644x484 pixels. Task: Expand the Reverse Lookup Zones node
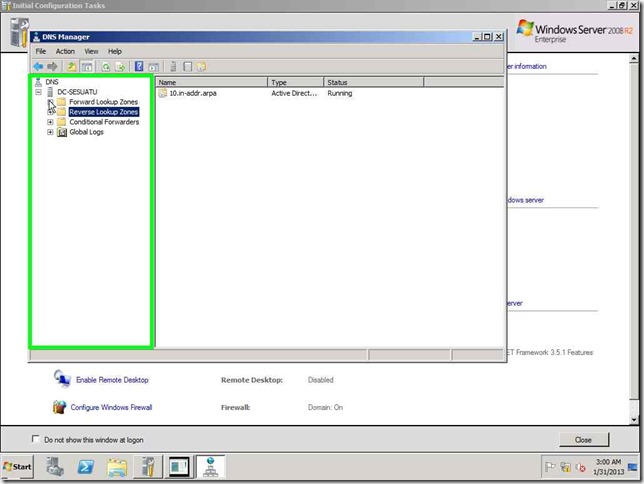coord(50,112)
